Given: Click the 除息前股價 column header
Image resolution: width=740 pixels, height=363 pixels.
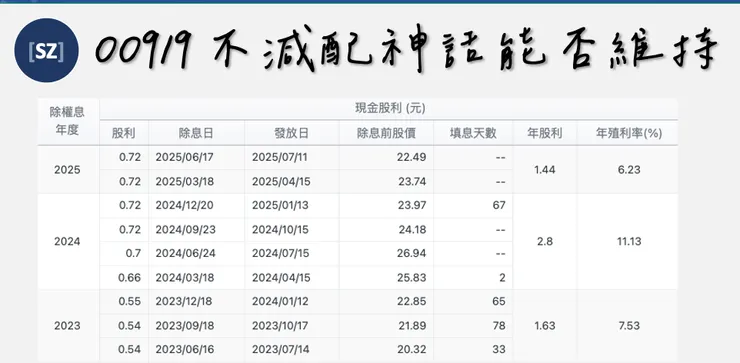Looking at the screenshot, I should pyautogui.click(x=386, y=133).
